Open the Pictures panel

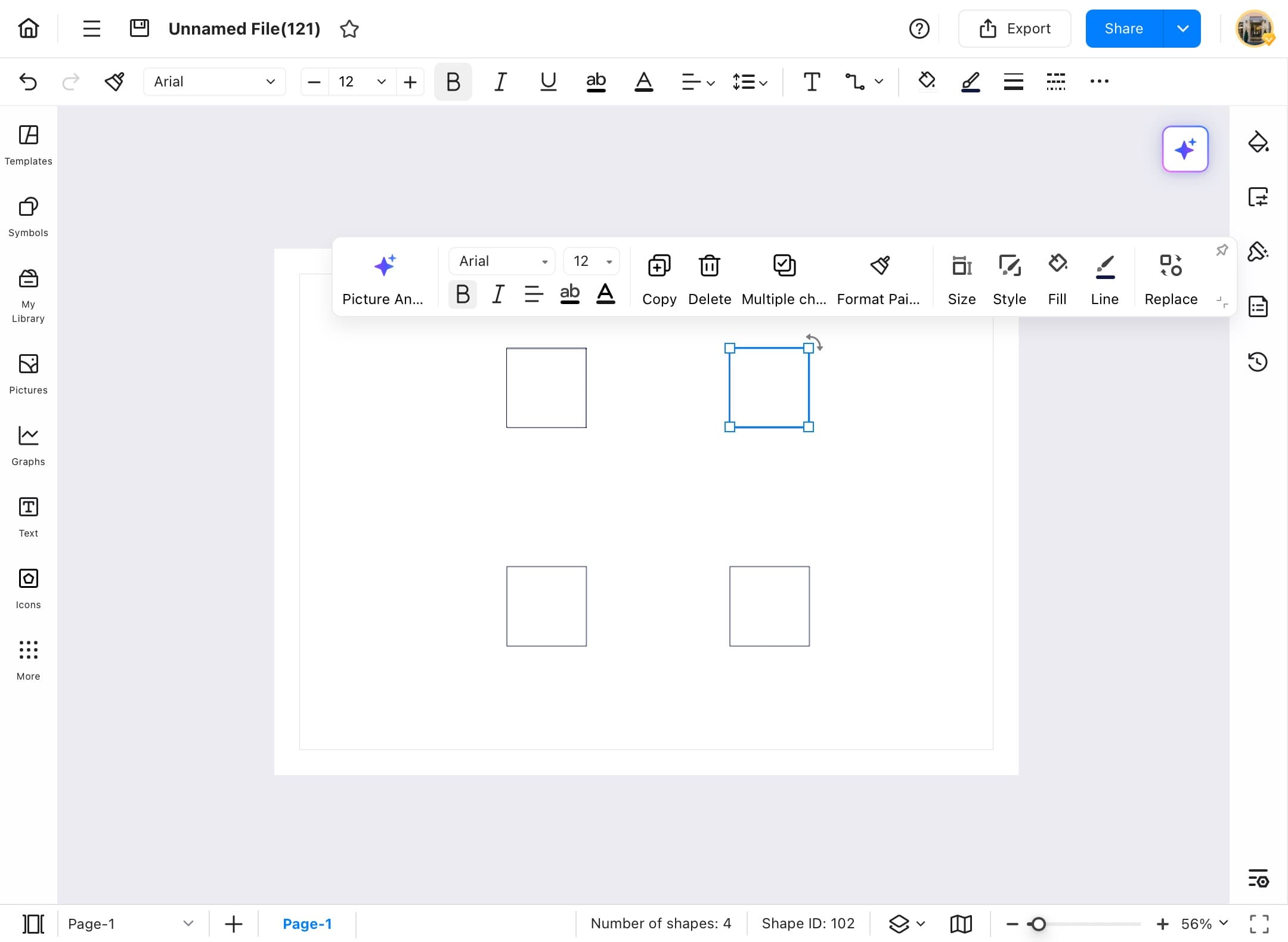pyautogui.click(x=28, y=374)
